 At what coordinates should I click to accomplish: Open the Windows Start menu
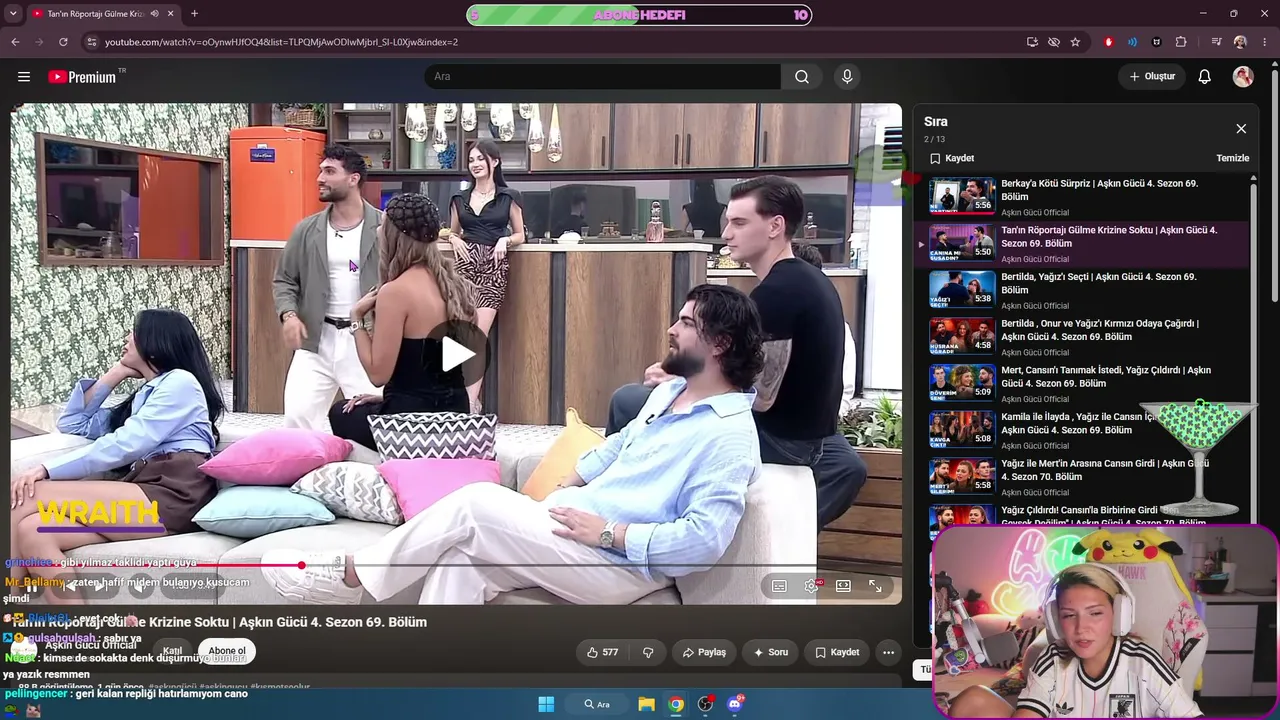click(x=546, y=704)
